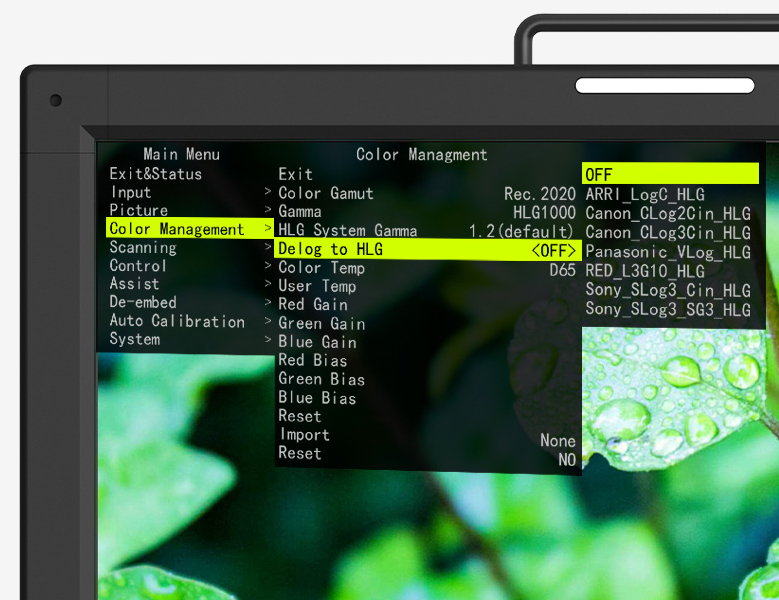
Task: Expand arrow beside Picture entry
Action: click(268, 209)
